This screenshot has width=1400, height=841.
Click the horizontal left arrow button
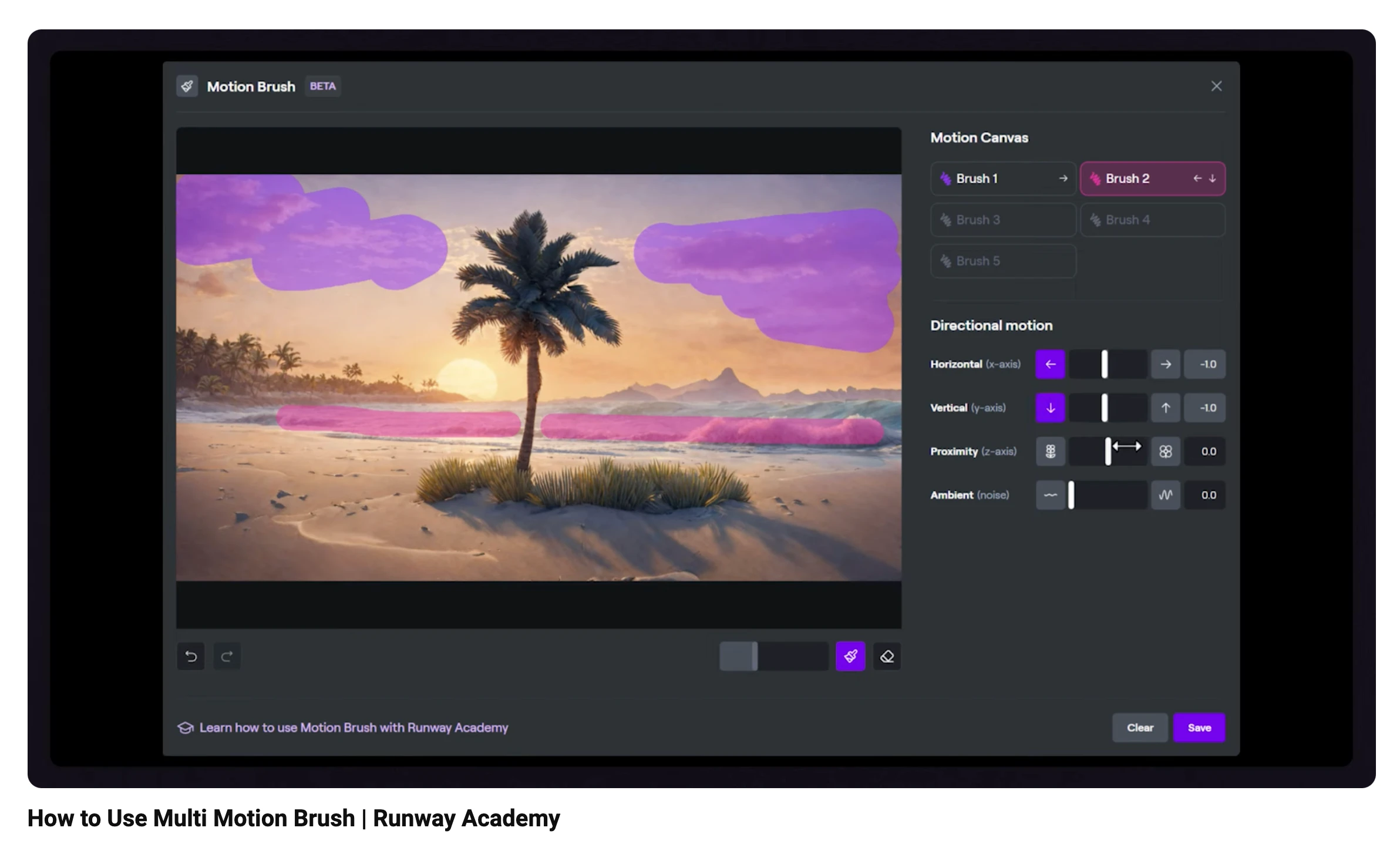(x=1050, y=364)
